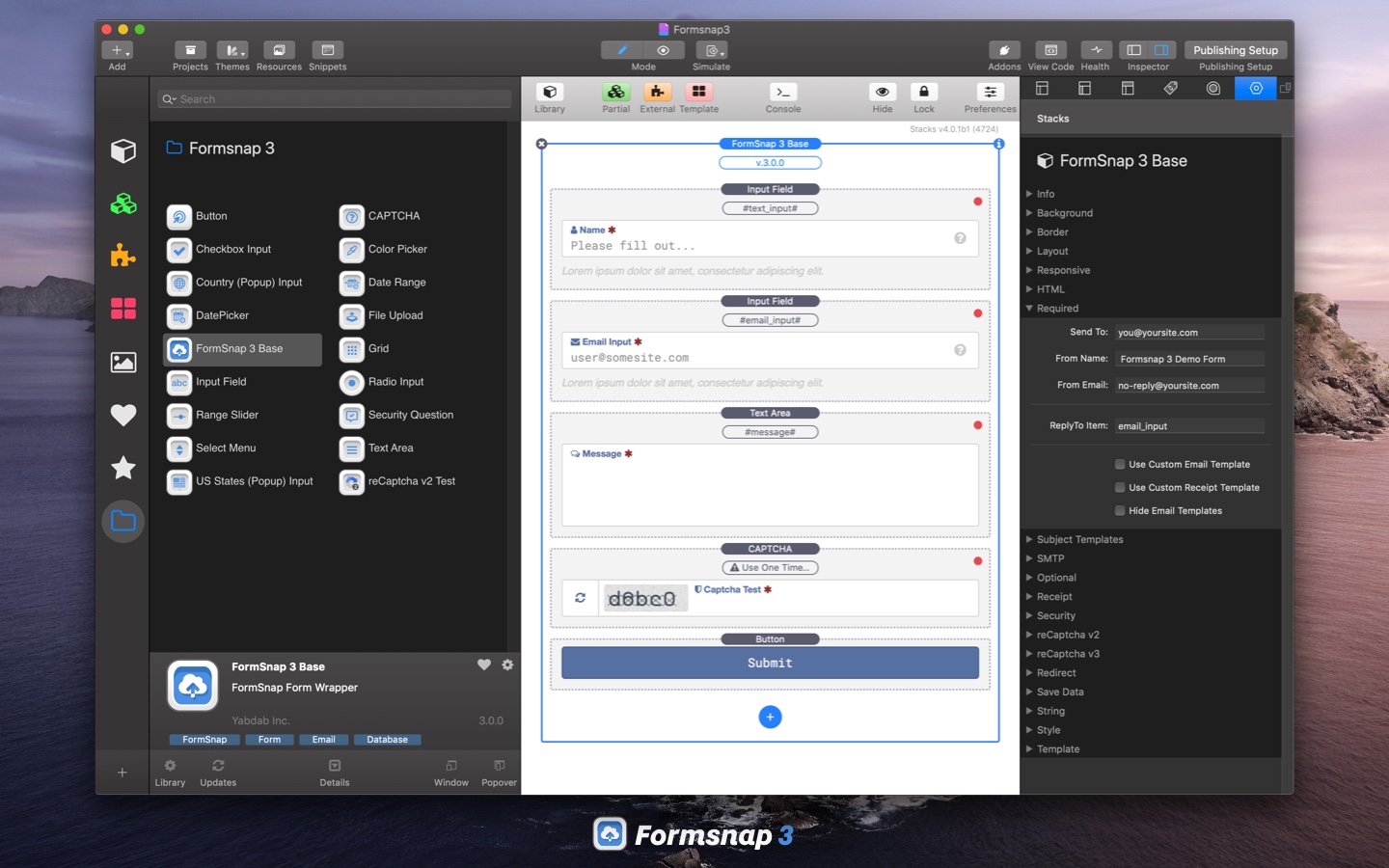Viewport: 1389px width, 868px height.
Task: Open the Resources toolbar icon
Action: tap(279, 50)
